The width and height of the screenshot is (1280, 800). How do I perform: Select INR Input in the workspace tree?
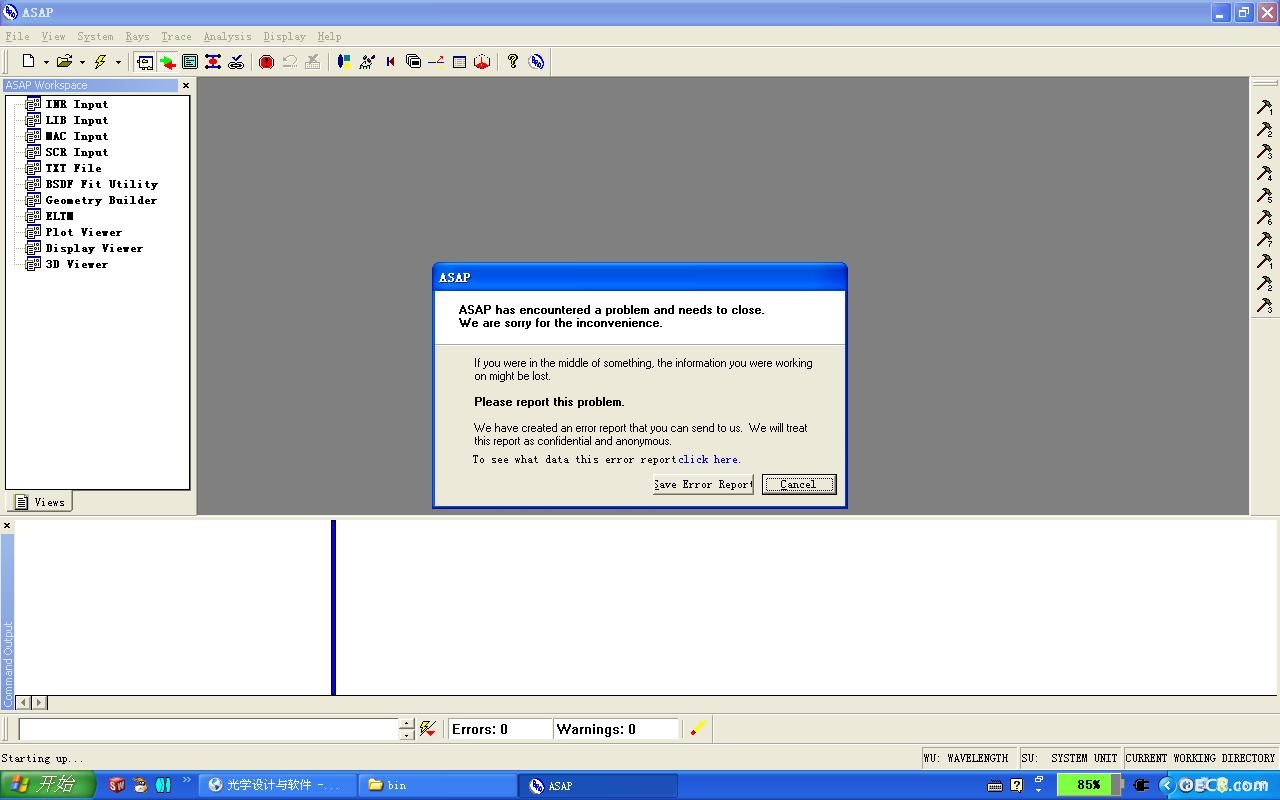pos(76,104)
